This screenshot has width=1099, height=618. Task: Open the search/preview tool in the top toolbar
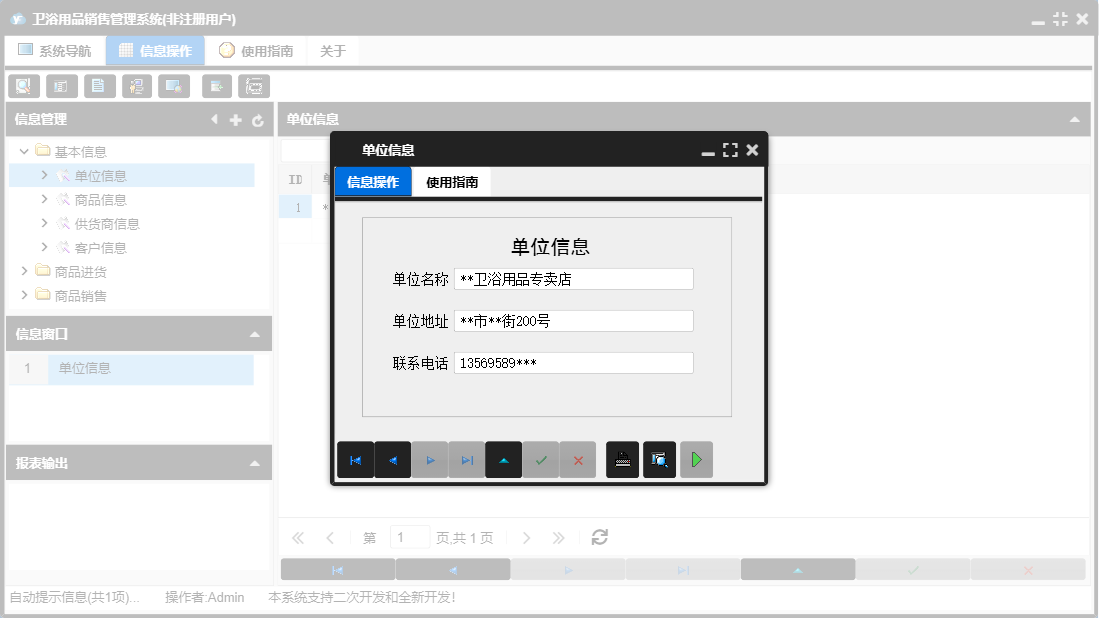(23, 86)
